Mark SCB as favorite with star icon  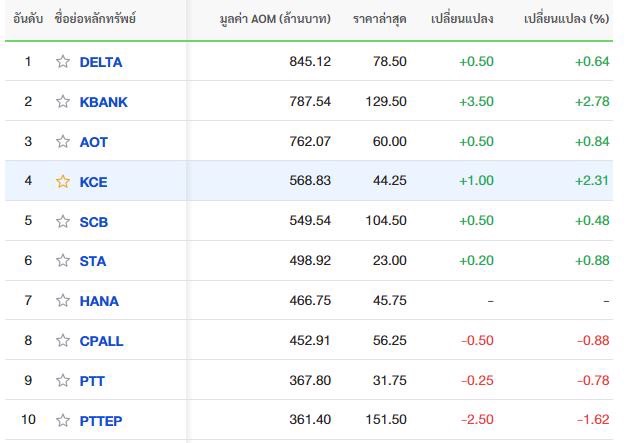point(63,221)
